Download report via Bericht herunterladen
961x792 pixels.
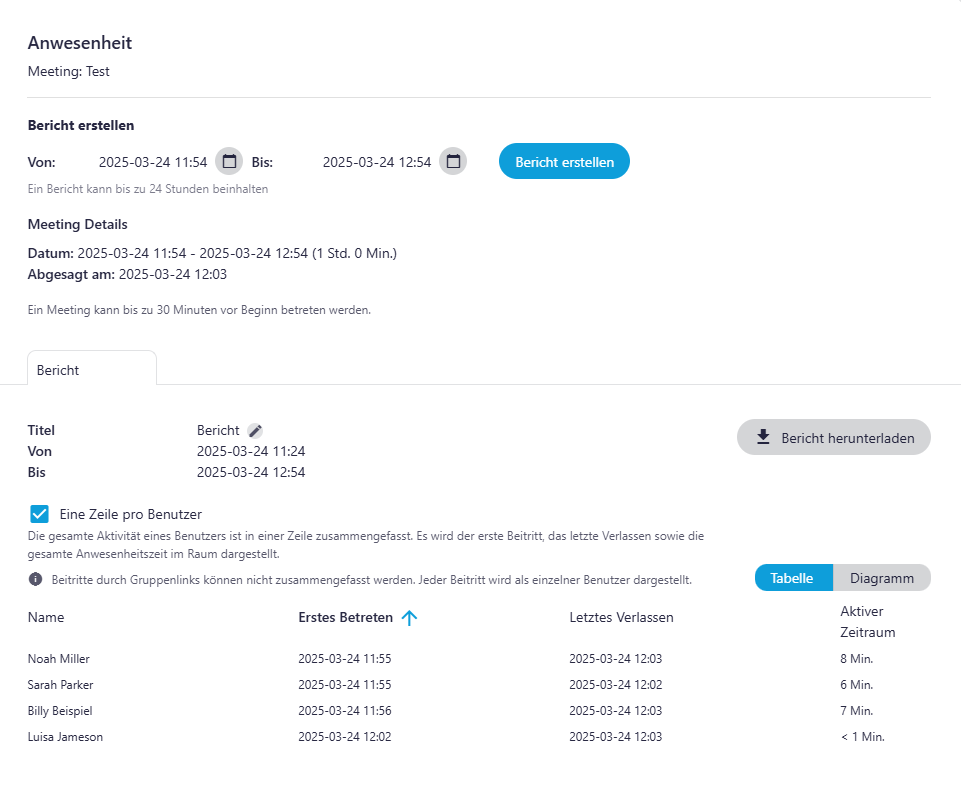coord(833,437)
